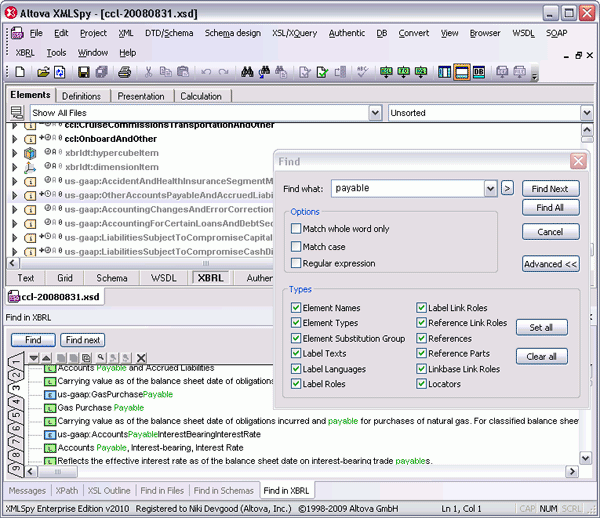Click the XSL transformation icon
Viewport: 600px width, 518px height.
[x=386, y=72]
